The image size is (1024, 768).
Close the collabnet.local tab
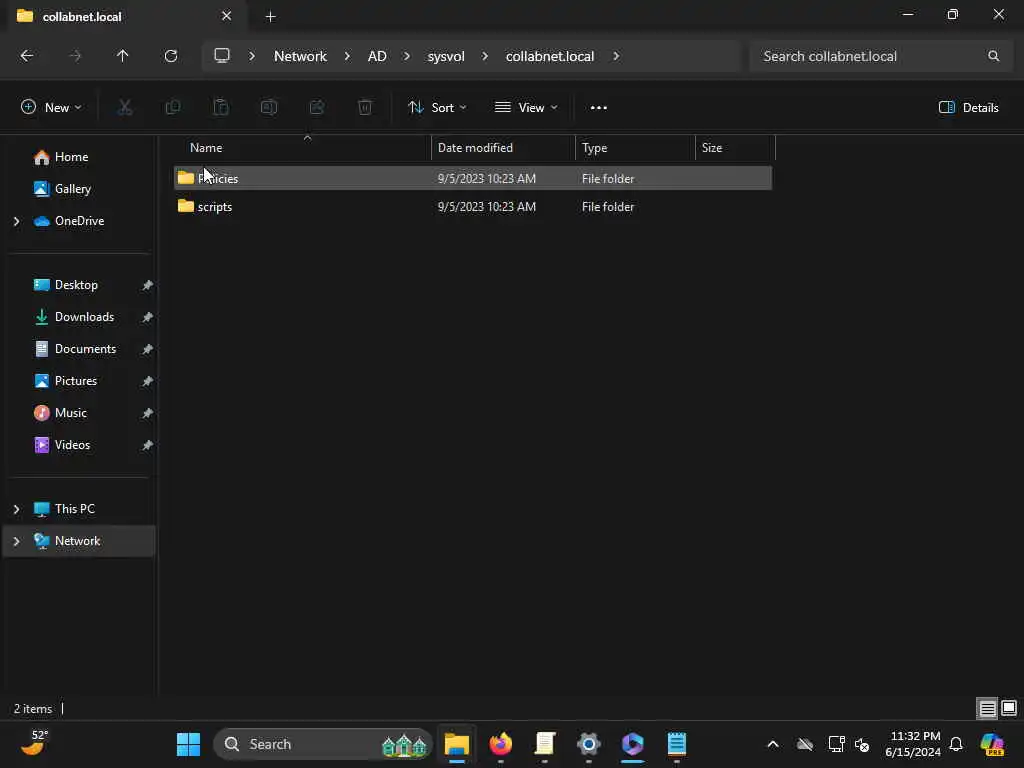coord(226,16)
